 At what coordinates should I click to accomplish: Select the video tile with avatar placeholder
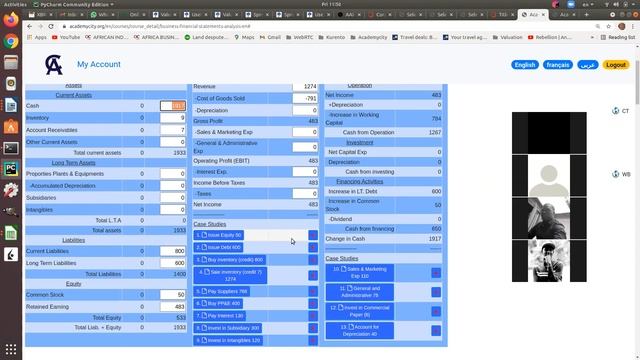coord(549,176)
